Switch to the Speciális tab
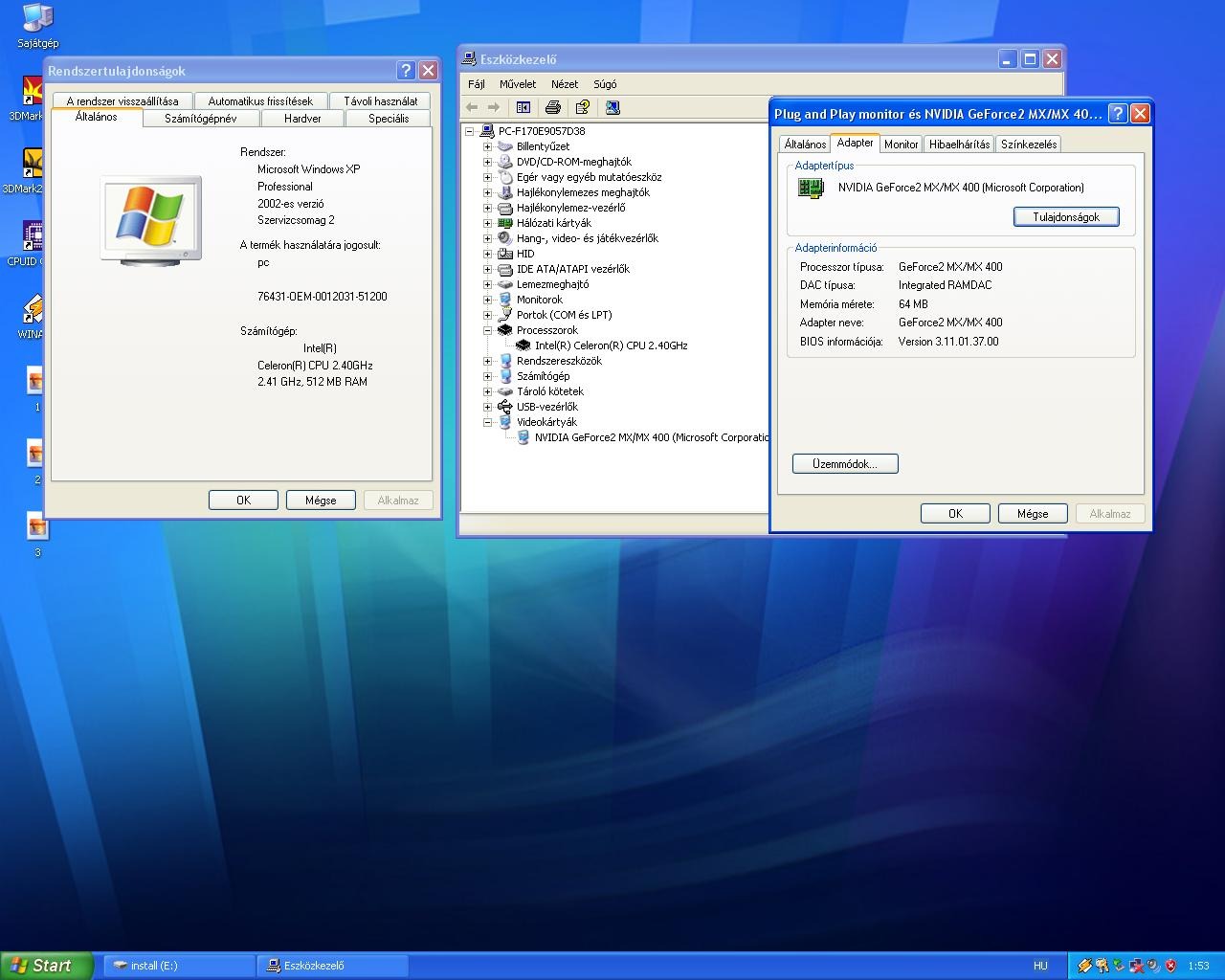Screen dimensions: 1225x980 (x=389, y=119)
